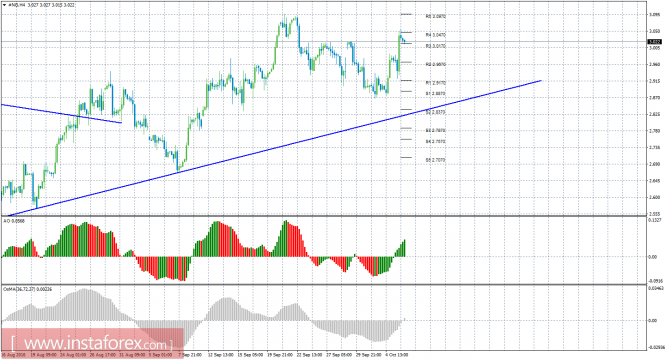Click the 2.870 price scale value
The image size is (665, 360).
pyautogui.click(x=654, y=98)
